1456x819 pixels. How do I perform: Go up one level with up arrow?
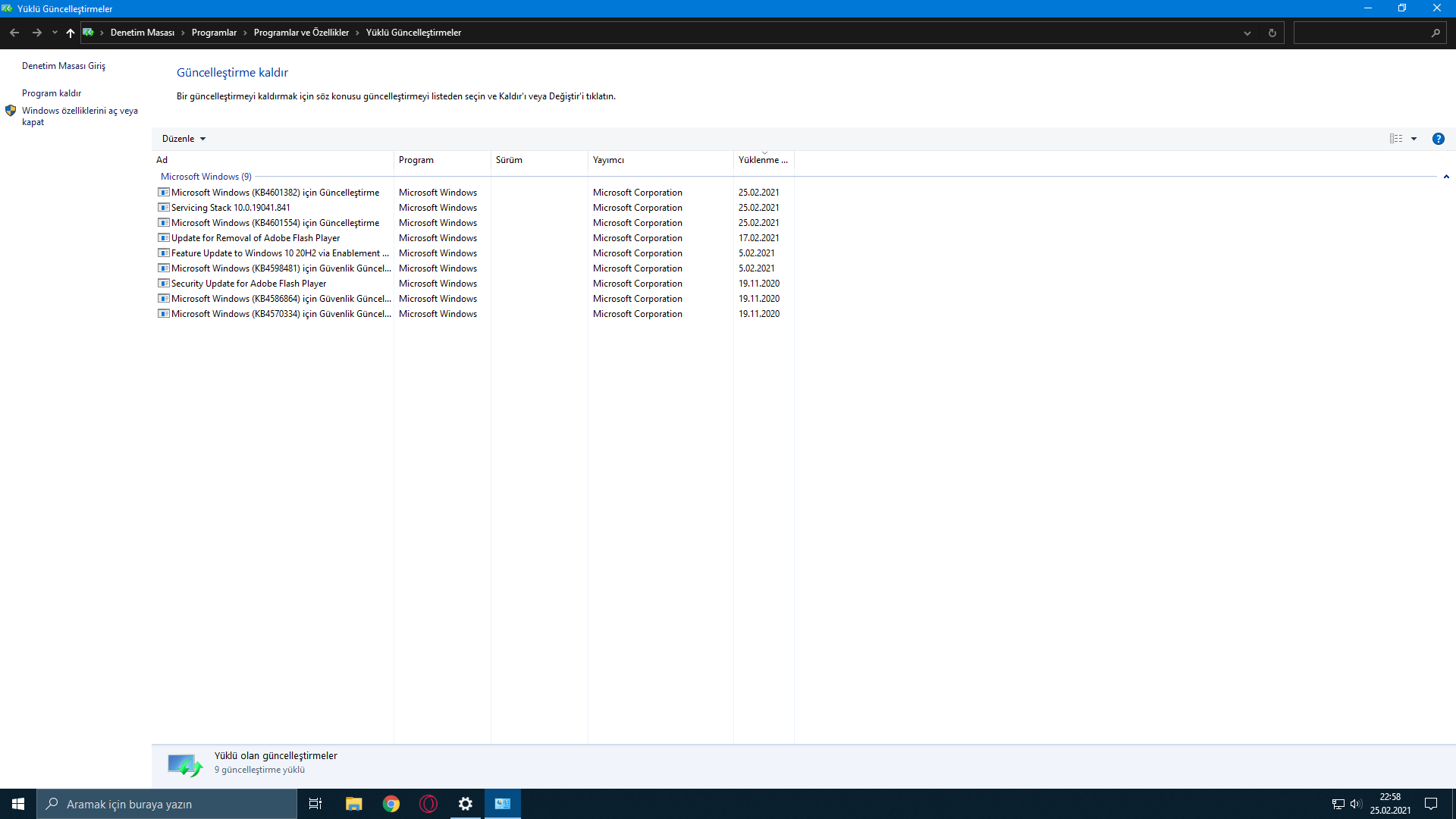pos(71,33)
